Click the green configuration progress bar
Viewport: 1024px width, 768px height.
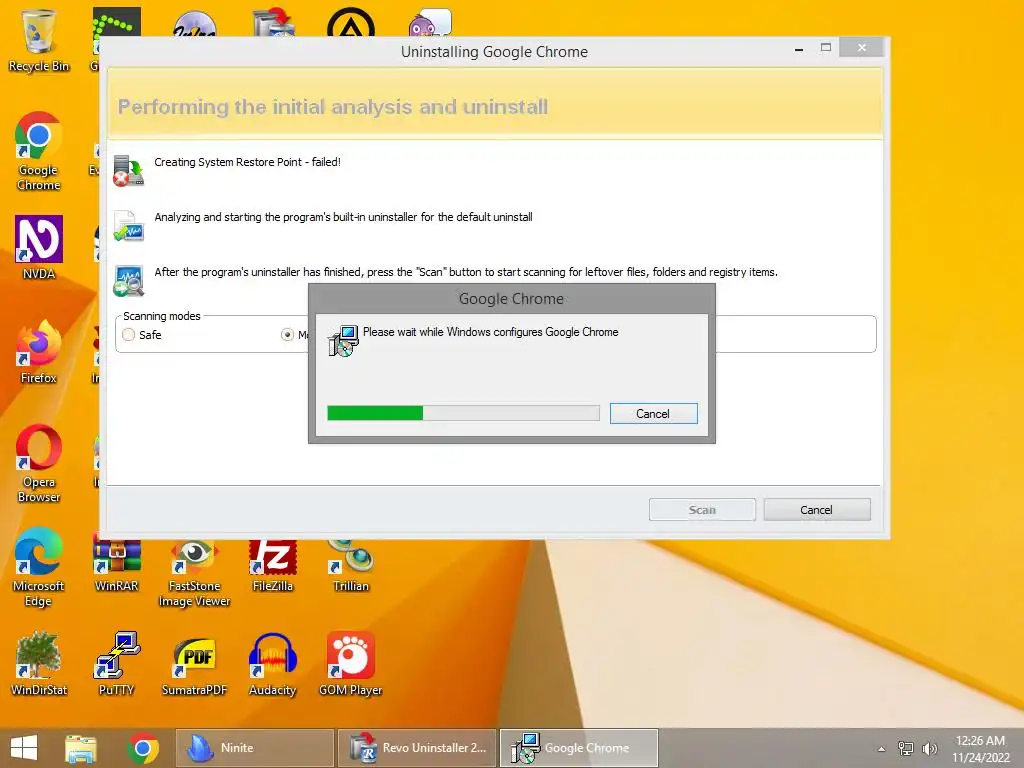coord(463,413)
